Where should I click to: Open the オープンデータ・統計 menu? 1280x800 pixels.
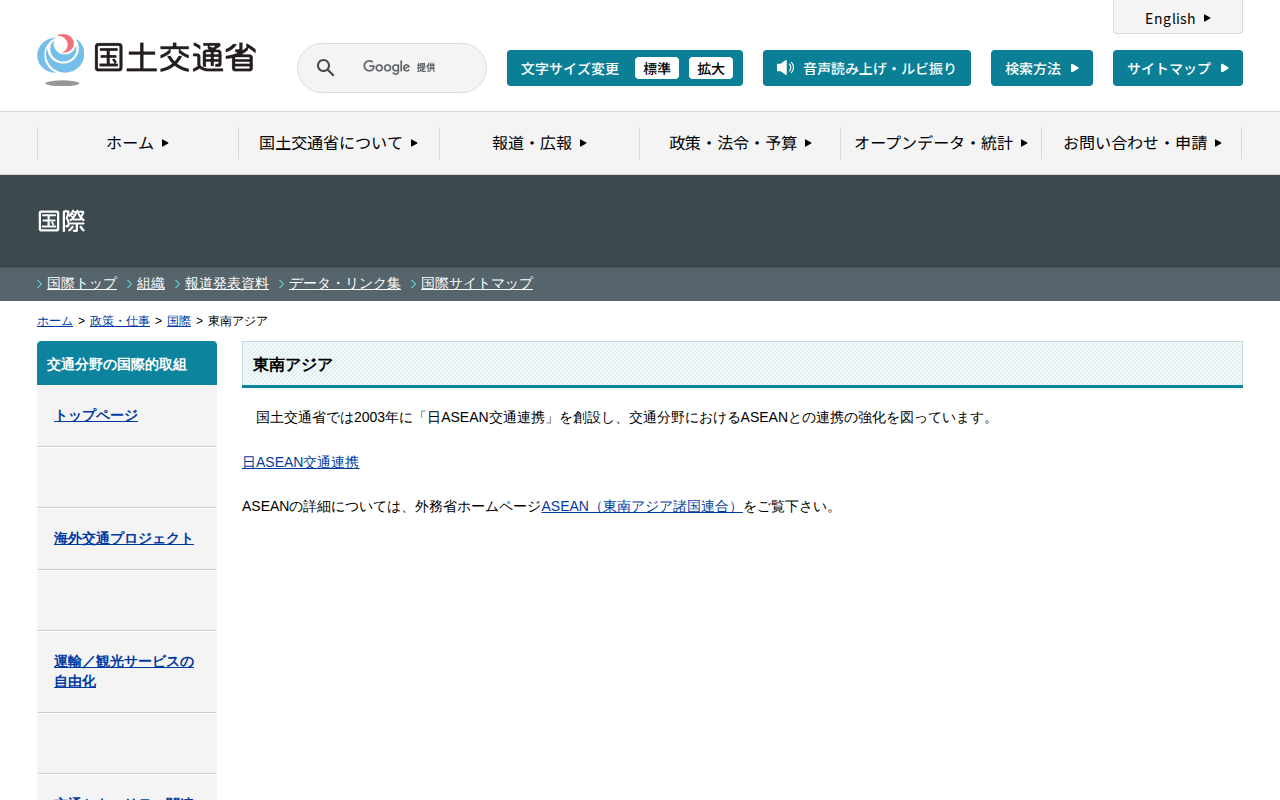coord(940,143)
